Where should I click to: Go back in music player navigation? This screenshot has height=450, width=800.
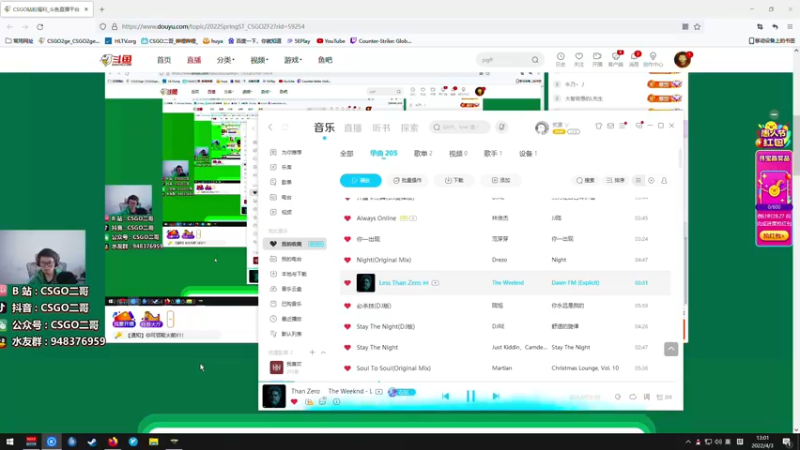[270, 127]
